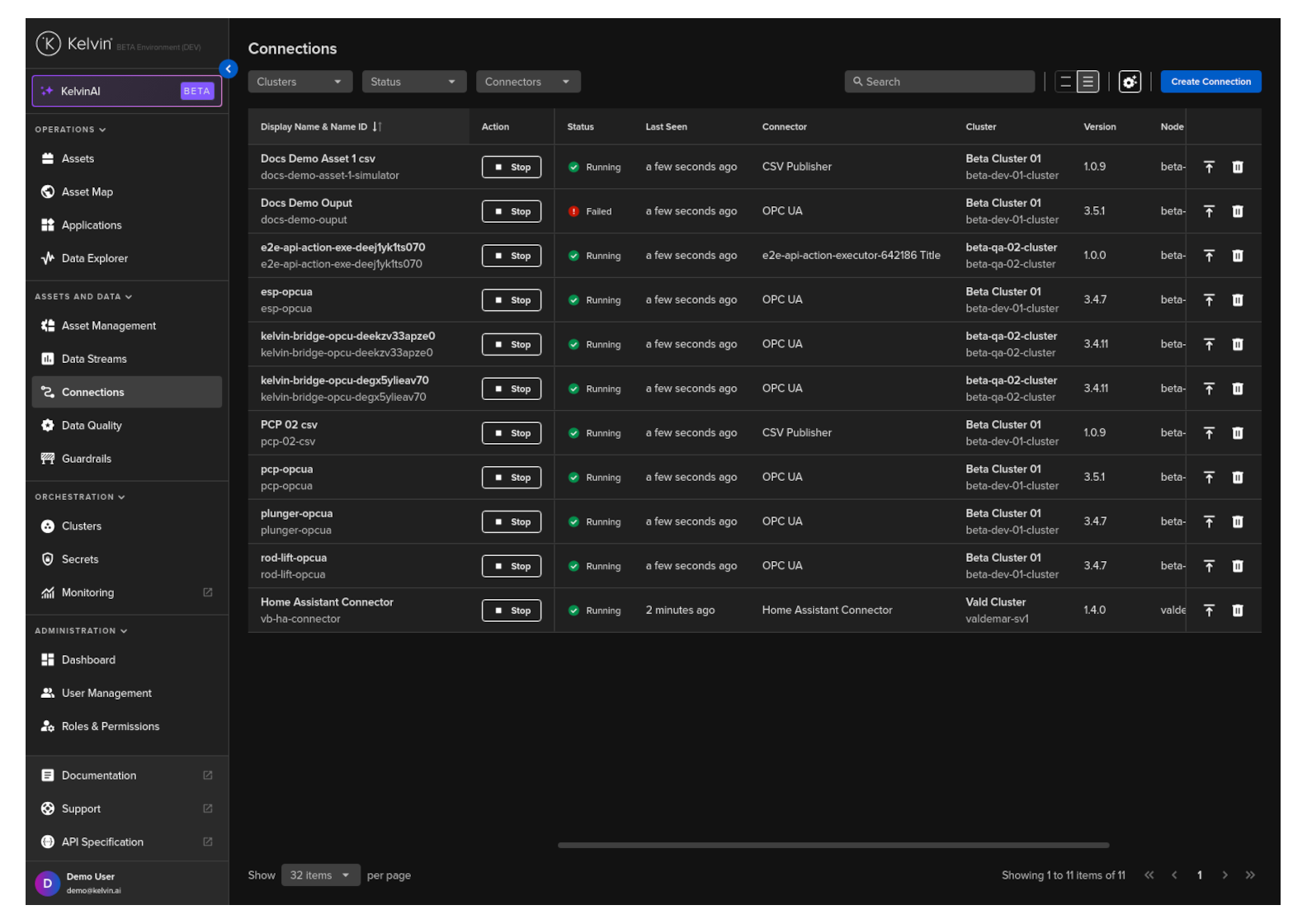Click the horizontal table scrollbar
This screenshot has width=1307, height=924.
pyautogui.click(x=833, y=845)
